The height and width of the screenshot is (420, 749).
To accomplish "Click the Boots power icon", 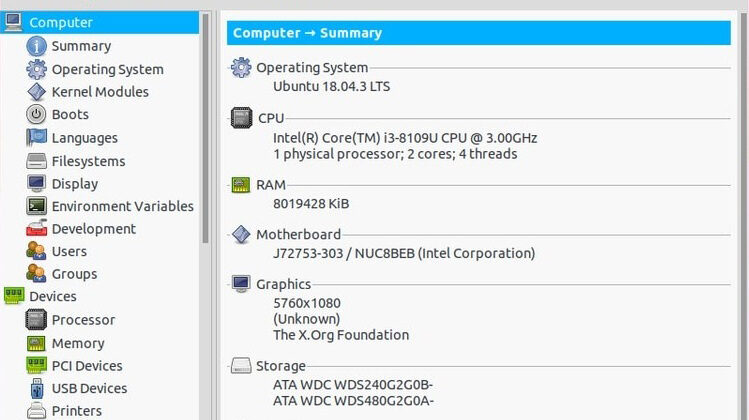I will tap(36, 115).
